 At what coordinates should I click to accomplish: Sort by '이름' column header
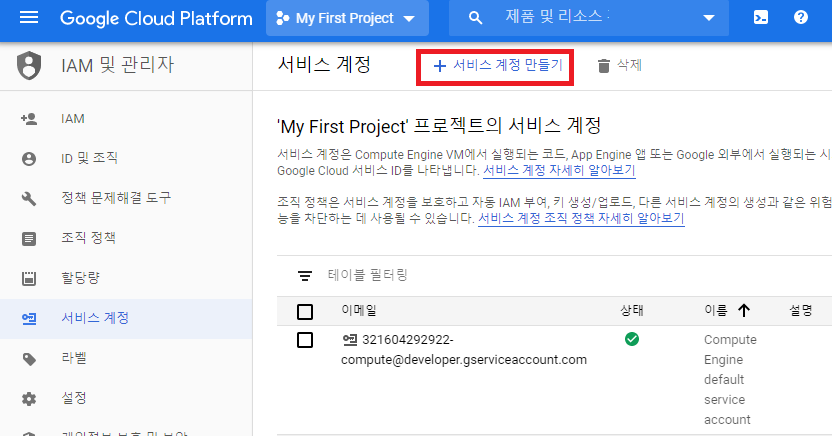[716, 310]
